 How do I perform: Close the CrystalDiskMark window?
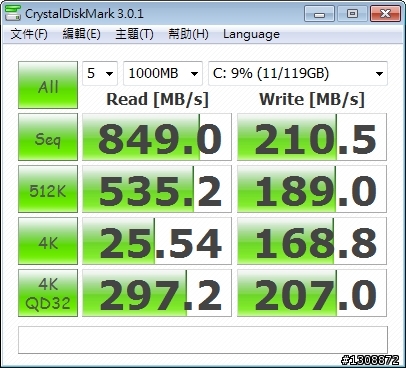[x=385, y=14]
